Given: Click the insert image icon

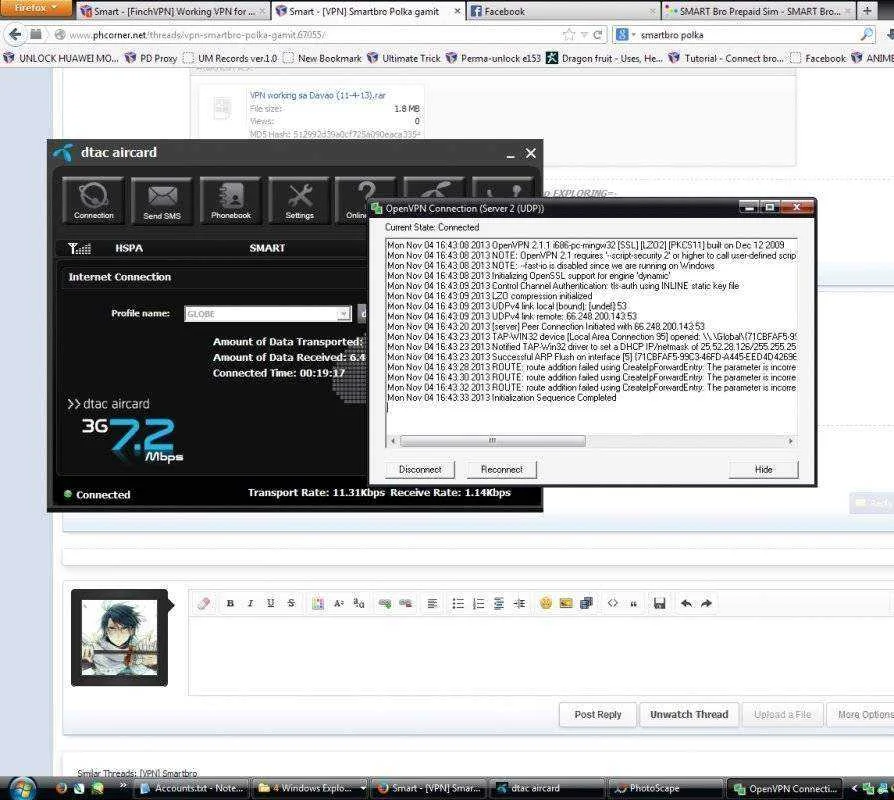Looking at the screenshot, I should (x=566, y=603).
